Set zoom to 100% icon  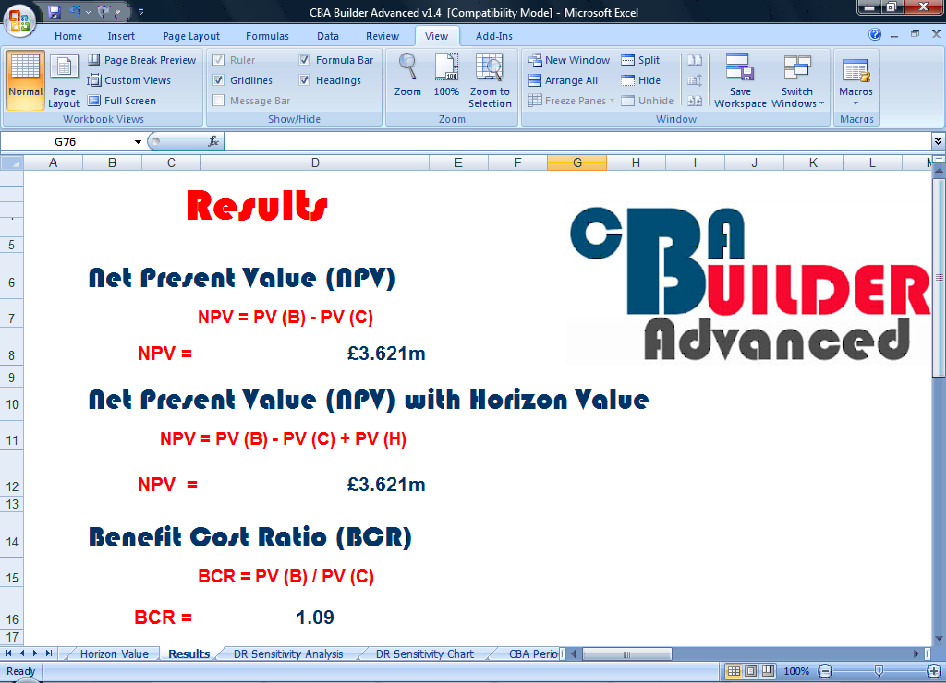coord(446,75)
